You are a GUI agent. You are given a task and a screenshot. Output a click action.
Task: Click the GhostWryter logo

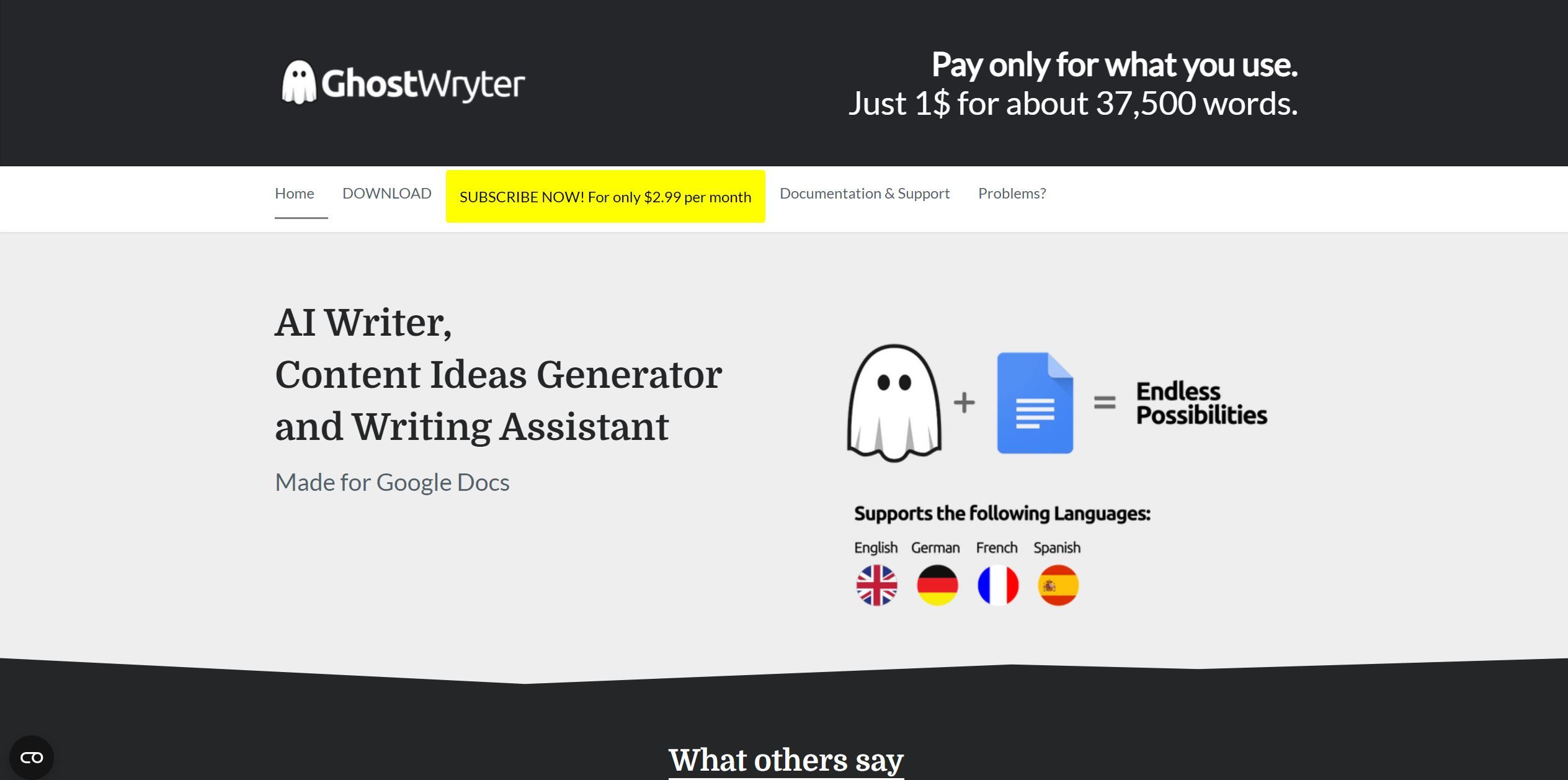[x=403, y=83]
